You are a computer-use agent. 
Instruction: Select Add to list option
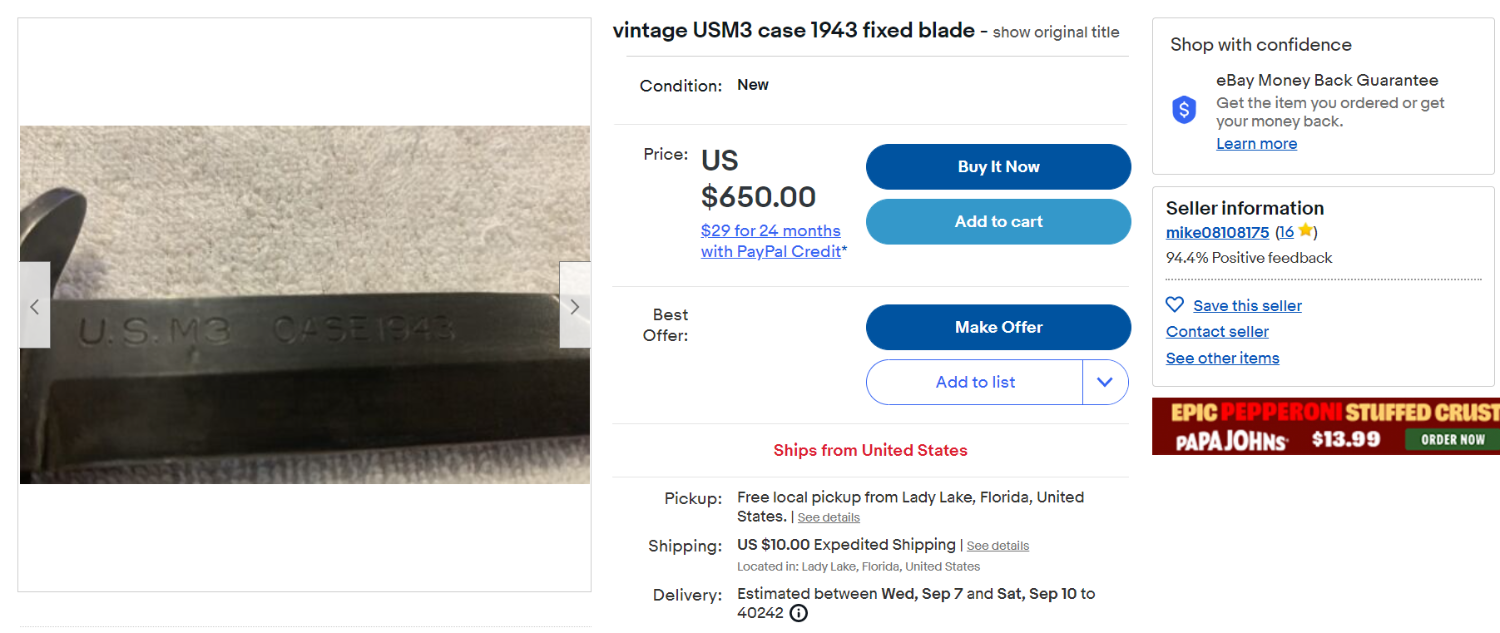(975, 382)
